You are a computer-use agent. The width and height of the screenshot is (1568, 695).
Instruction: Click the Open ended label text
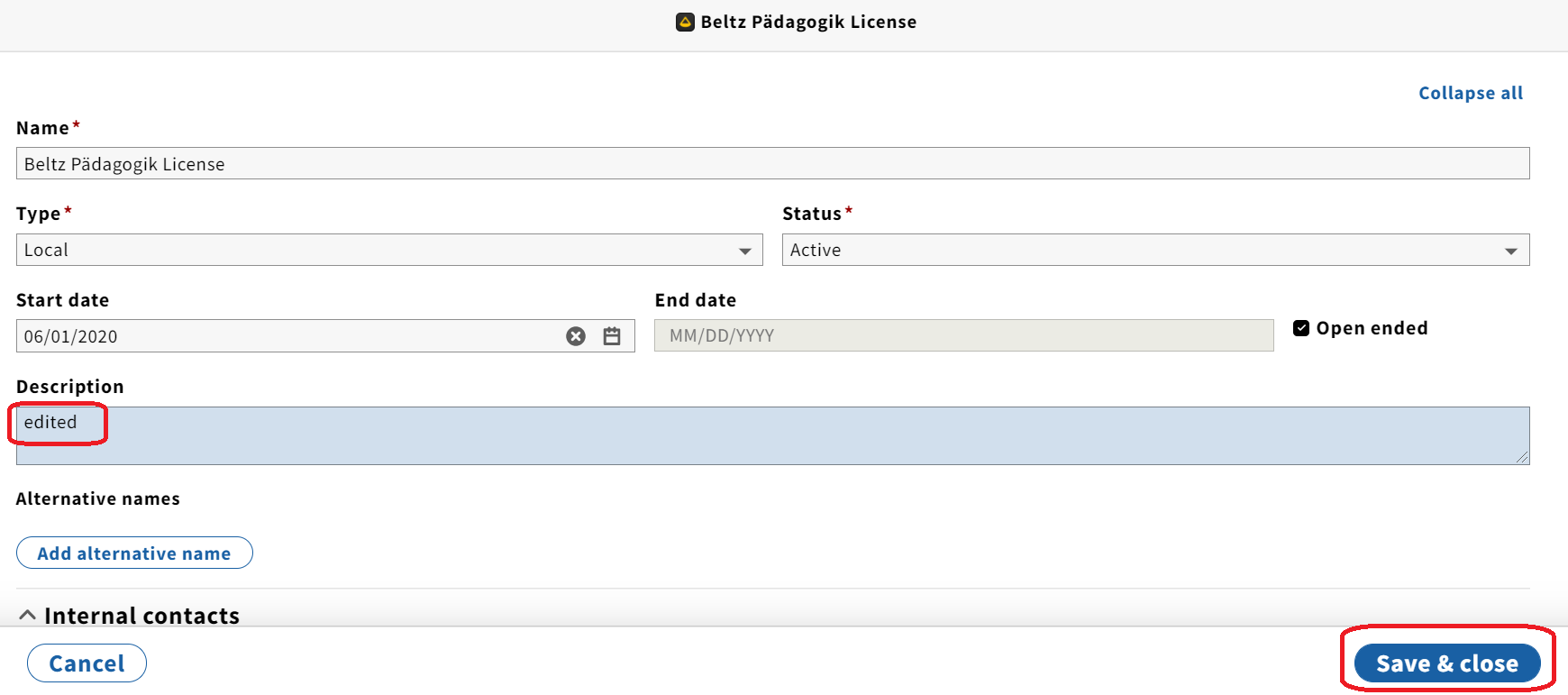(1372, 328)
